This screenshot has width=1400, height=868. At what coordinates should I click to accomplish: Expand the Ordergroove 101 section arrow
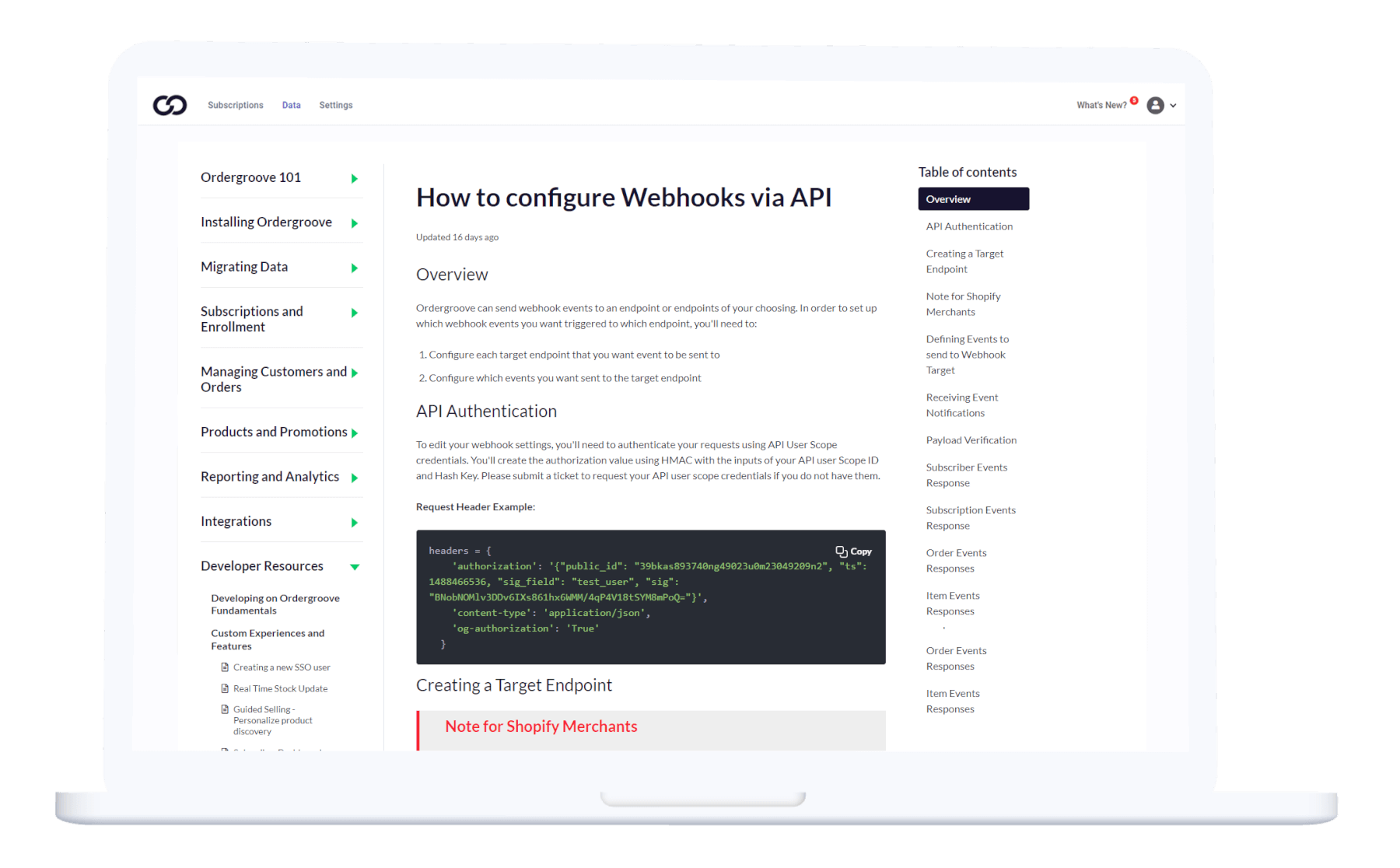(355, 179)
